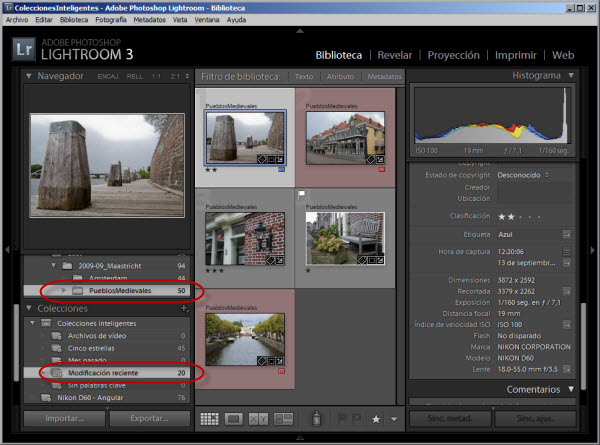Click the Exportar button
Screen dimensions: 600x445
[149, 418]
